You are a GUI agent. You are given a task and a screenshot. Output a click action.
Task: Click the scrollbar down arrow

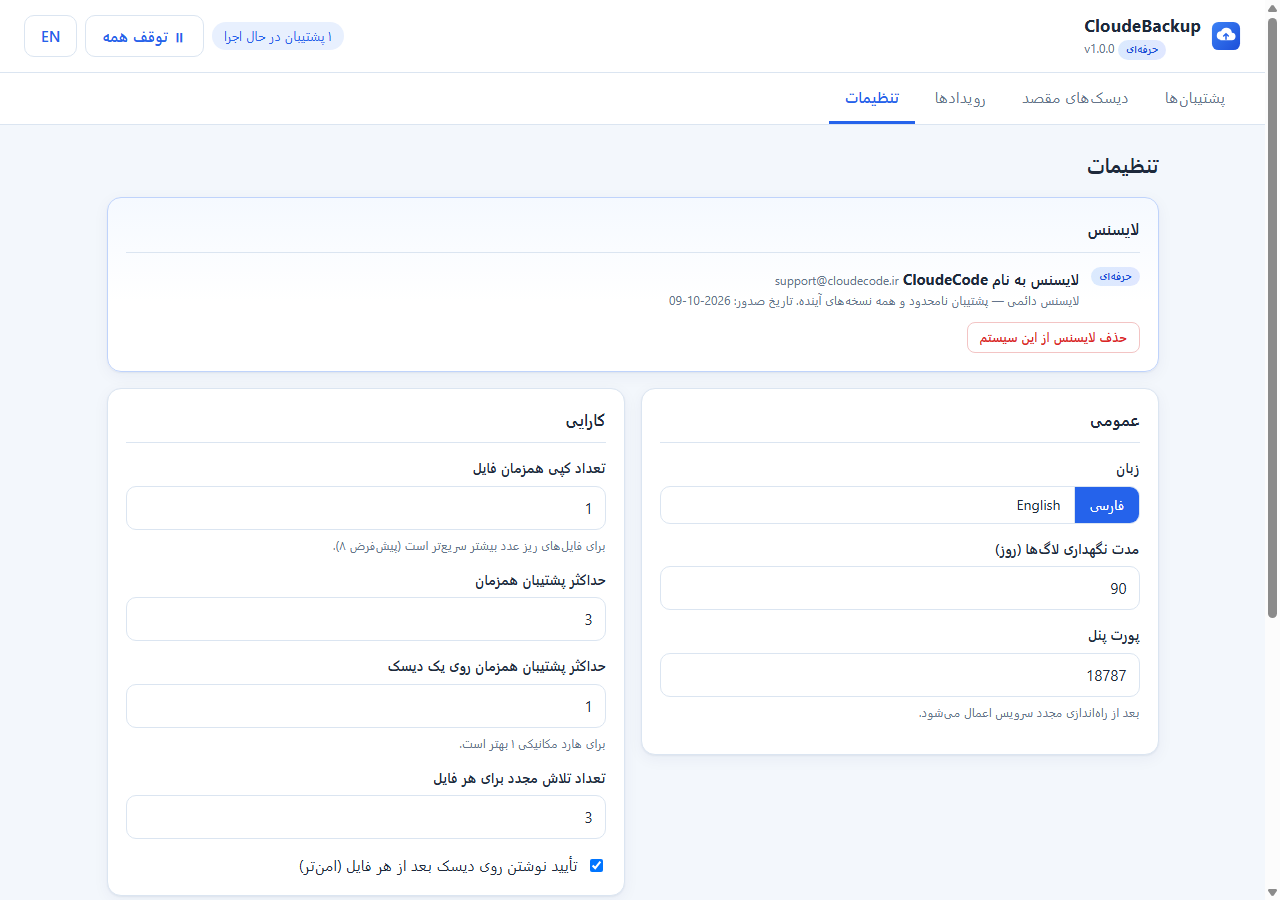[1272, 892]
